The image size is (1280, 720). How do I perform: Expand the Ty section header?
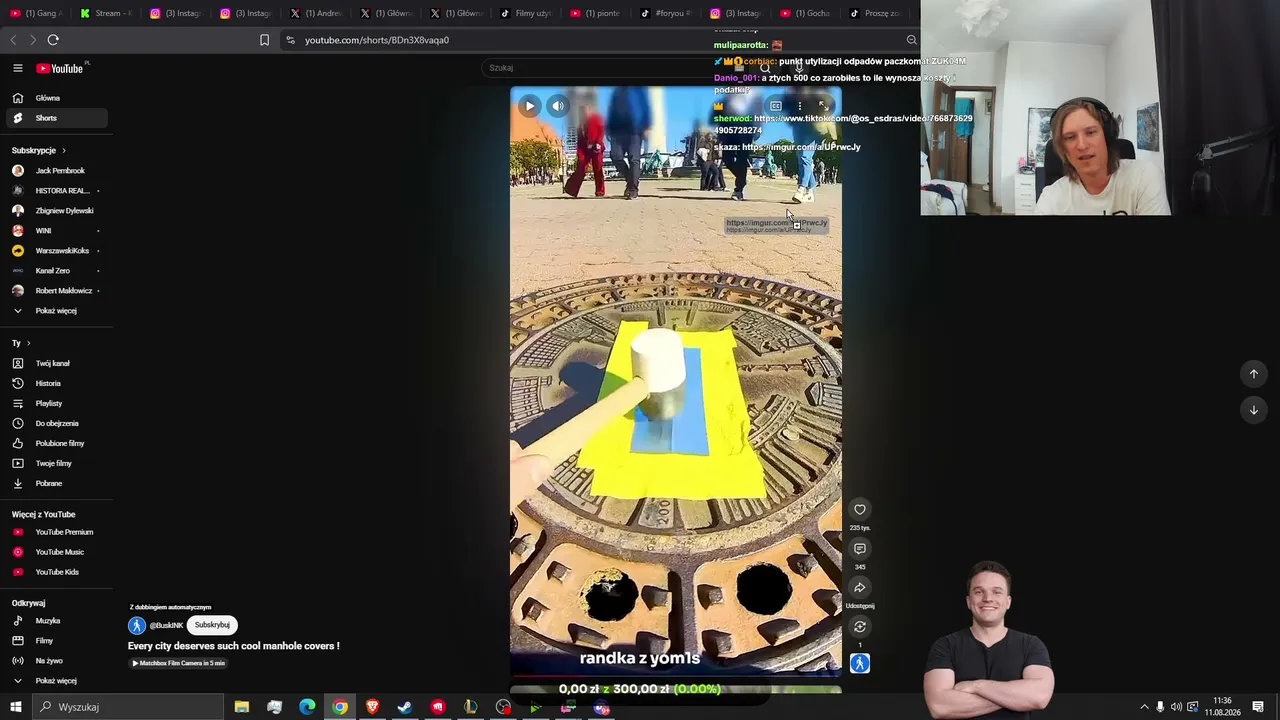[21, 343]
